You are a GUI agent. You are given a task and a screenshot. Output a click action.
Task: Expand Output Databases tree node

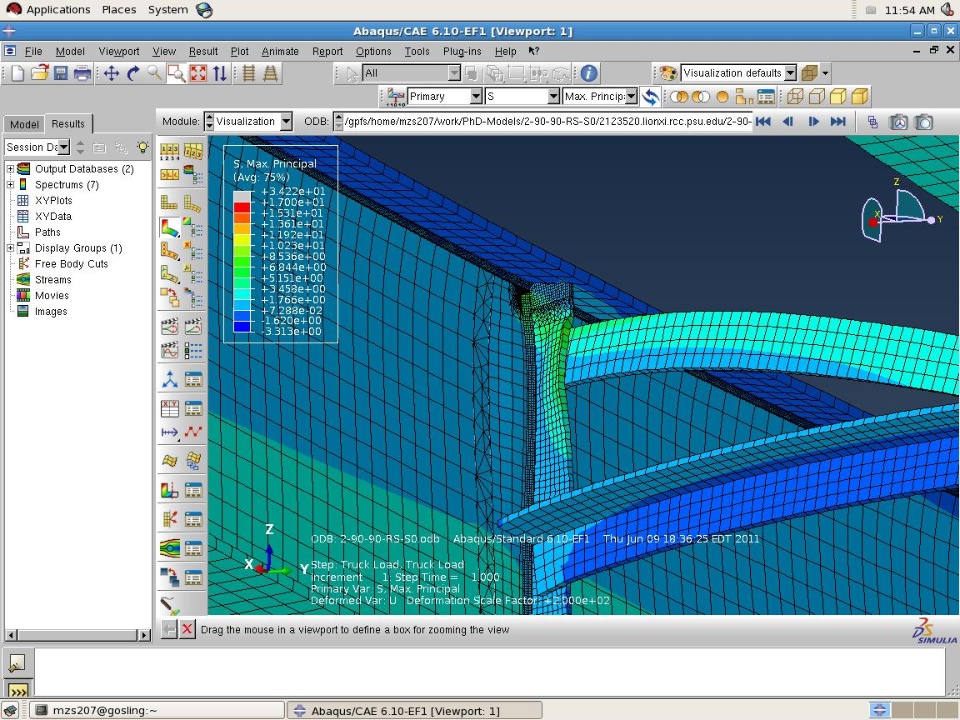10,169
